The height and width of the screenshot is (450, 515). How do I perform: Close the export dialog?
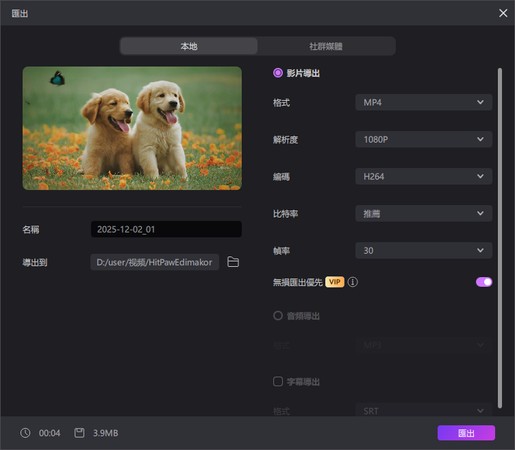tap(503, 13)
